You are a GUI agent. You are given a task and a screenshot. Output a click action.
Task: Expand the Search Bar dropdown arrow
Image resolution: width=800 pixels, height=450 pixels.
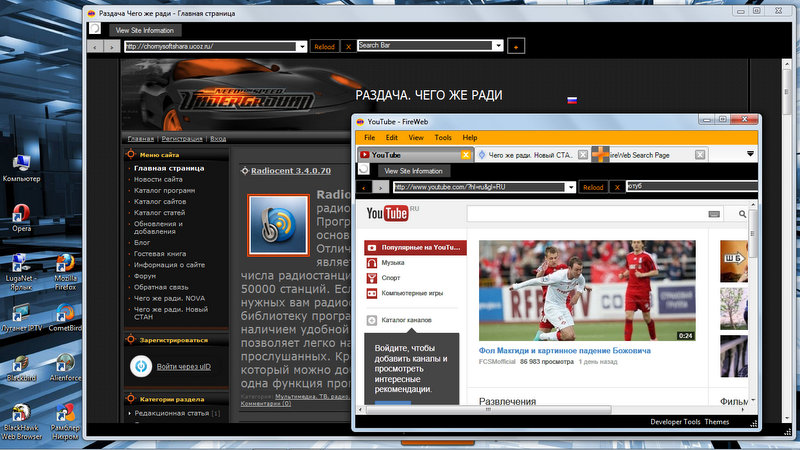tap(498, 45)
